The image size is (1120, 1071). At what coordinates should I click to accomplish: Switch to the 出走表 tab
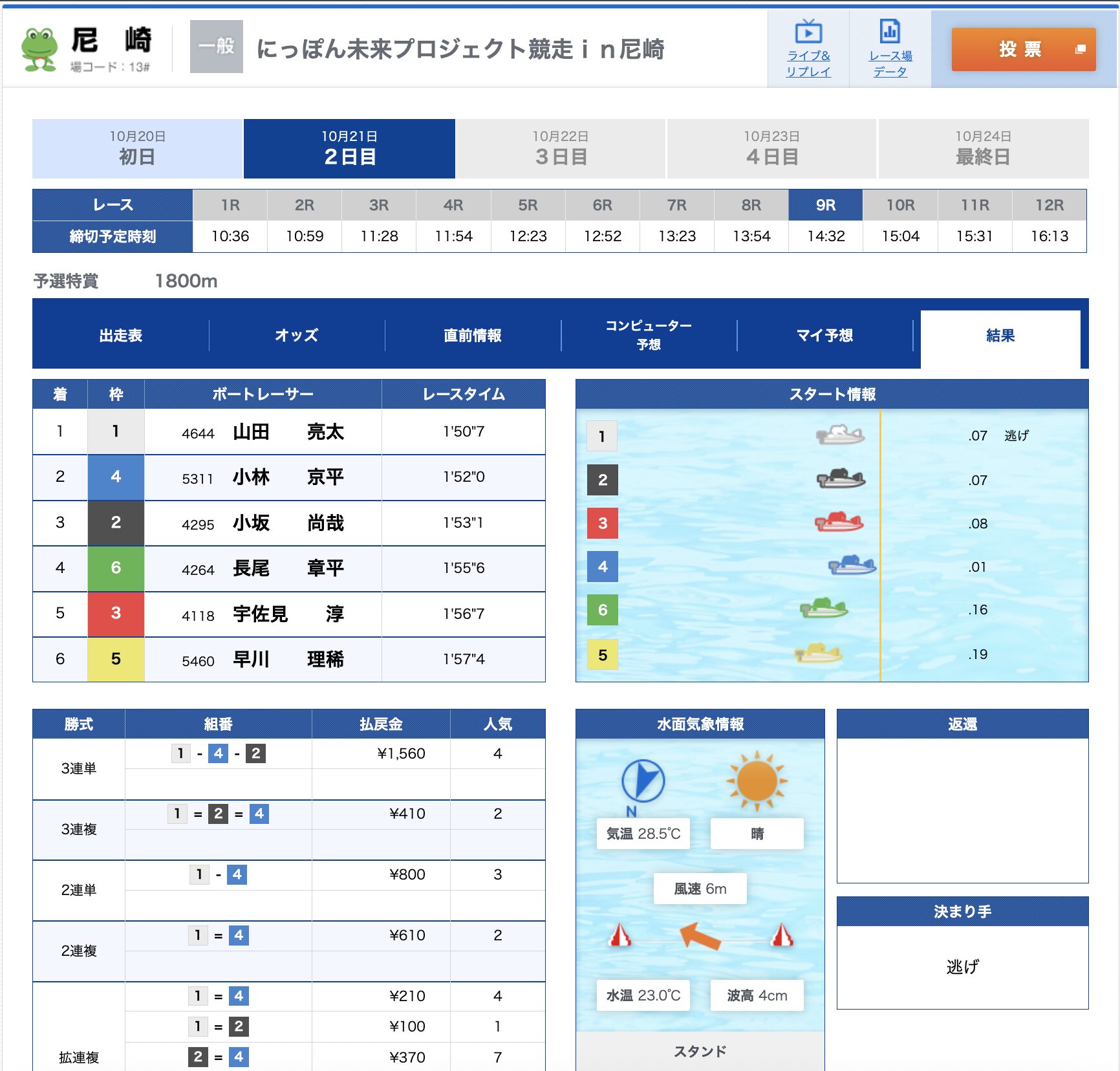[121, 335]
